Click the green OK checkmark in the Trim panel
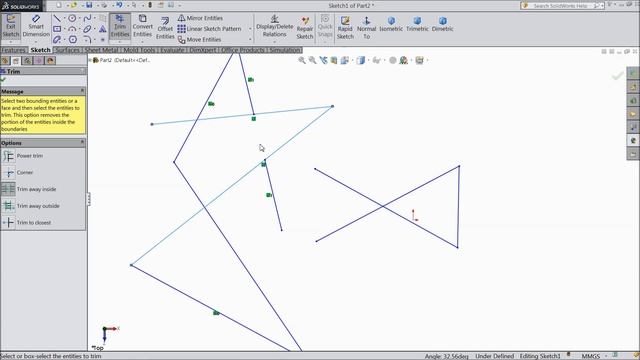The width and height of the screenshot is (640, 360). pos(4,80)
